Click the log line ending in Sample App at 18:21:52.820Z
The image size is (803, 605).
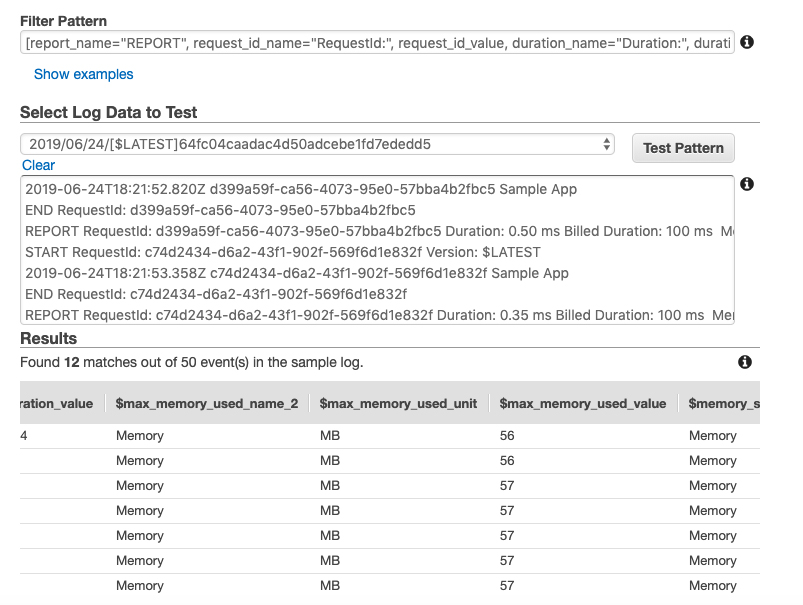pos(301,190)
